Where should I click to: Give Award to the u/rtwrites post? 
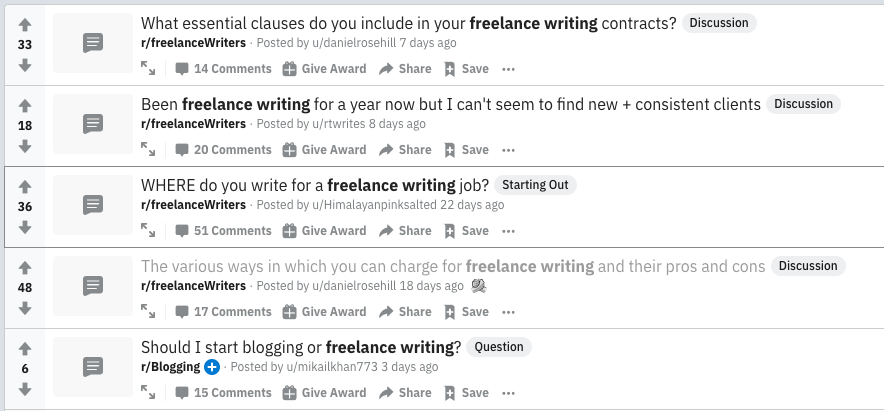pos(324,150)
